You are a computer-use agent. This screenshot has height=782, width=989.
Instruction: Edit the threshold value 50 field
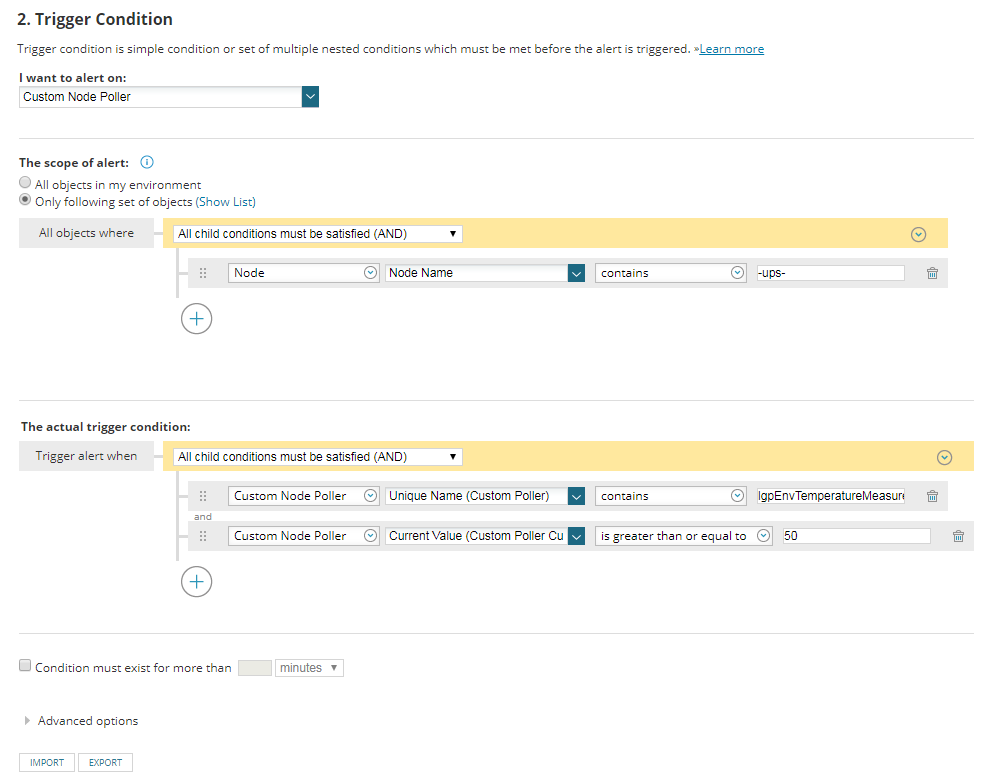(856, 536)
